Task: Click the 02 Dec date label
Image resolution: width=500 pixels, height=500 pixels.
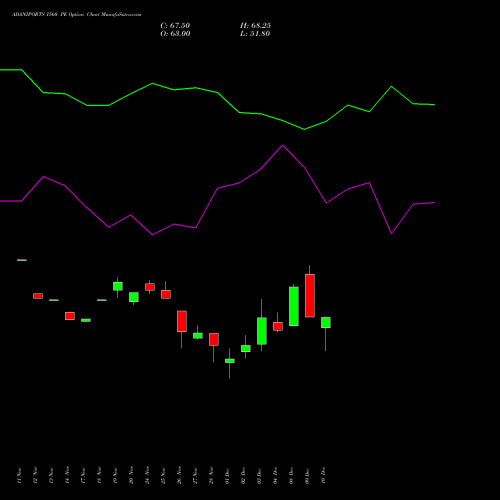Action: (x=243, y=475)
